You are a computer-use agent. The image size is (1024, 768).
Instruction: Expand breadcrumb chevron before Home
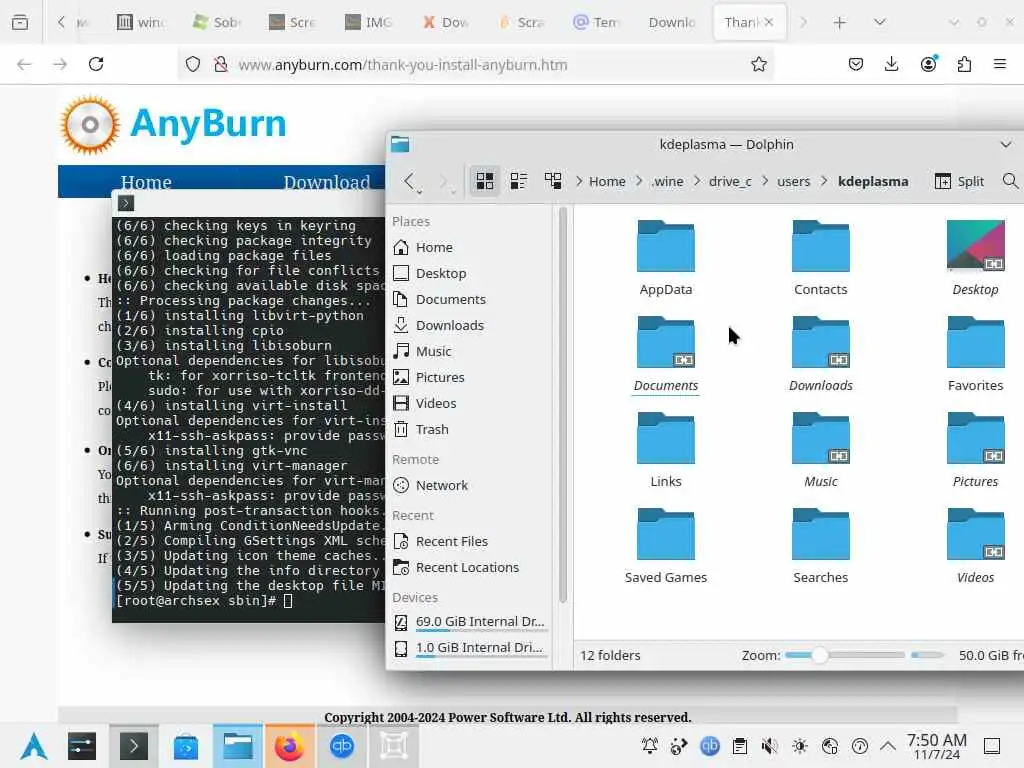click(x=579, y=181)
